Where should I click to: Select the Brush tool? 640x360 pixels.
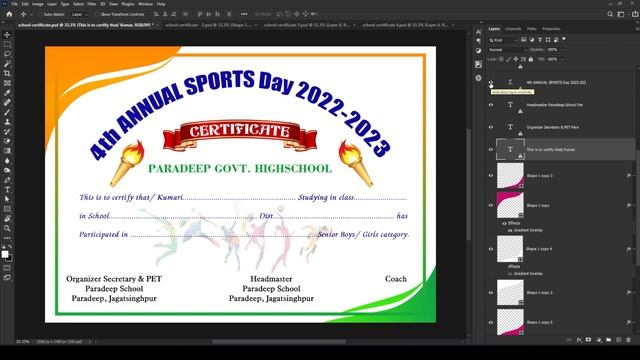7,112
